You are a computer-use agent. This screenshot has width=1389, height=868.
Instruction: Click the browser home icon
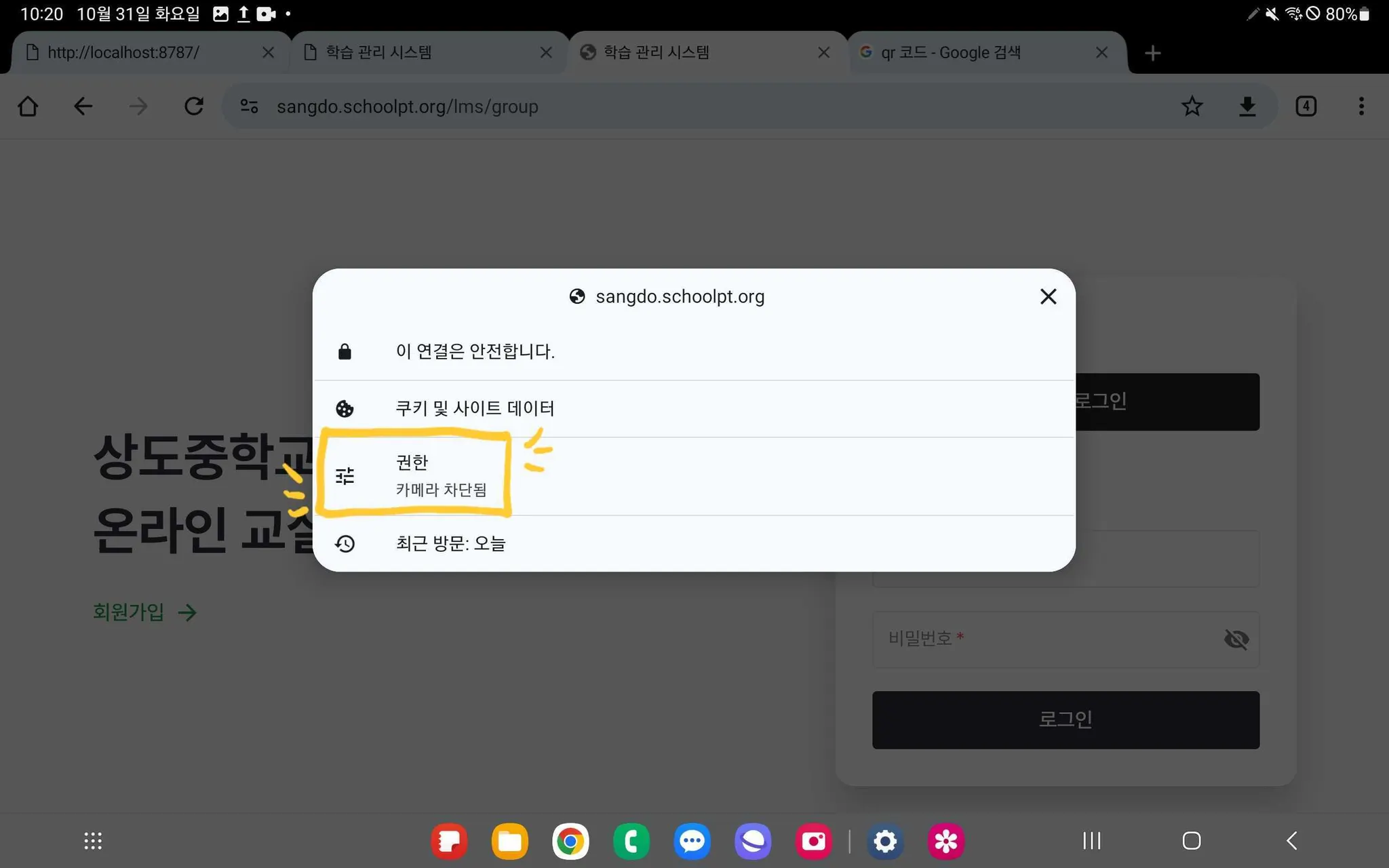pos(28,106)
